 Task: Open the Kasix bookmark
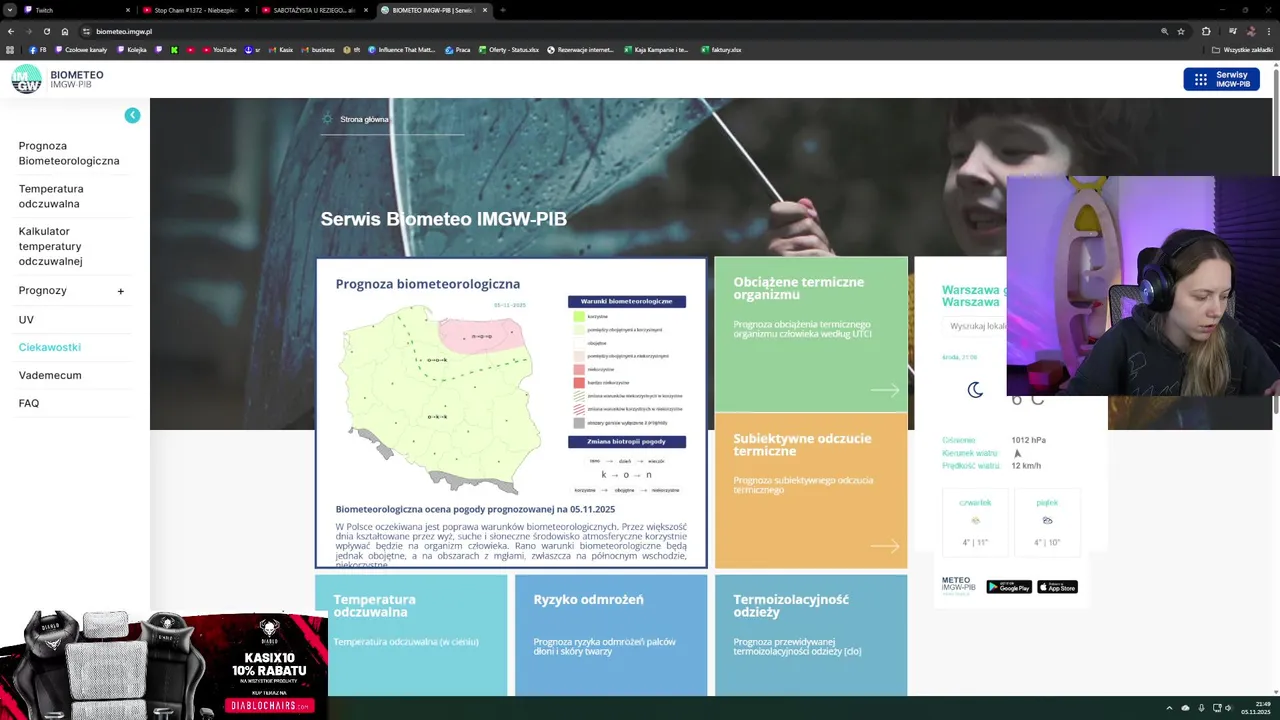click(x=280, y=50)
